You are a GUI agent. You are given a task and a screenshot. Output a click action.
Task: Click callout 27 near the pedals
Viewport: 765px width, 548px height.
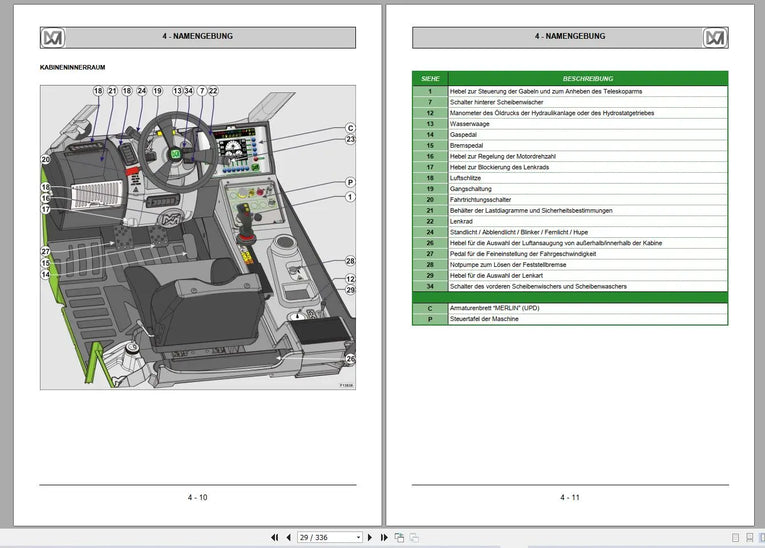[x=45, y=251]
